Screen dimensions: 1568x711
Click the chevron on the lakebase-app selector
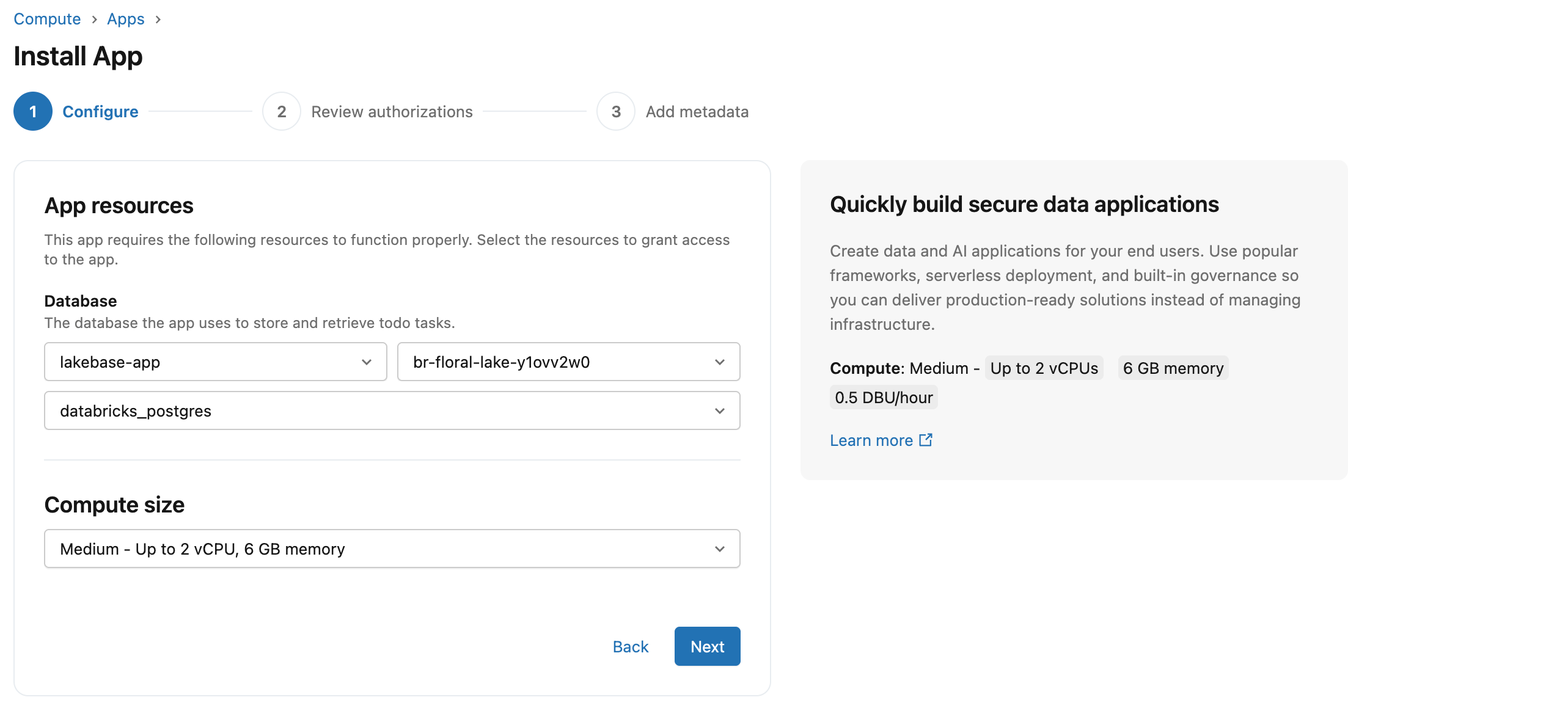pos(367,362)
